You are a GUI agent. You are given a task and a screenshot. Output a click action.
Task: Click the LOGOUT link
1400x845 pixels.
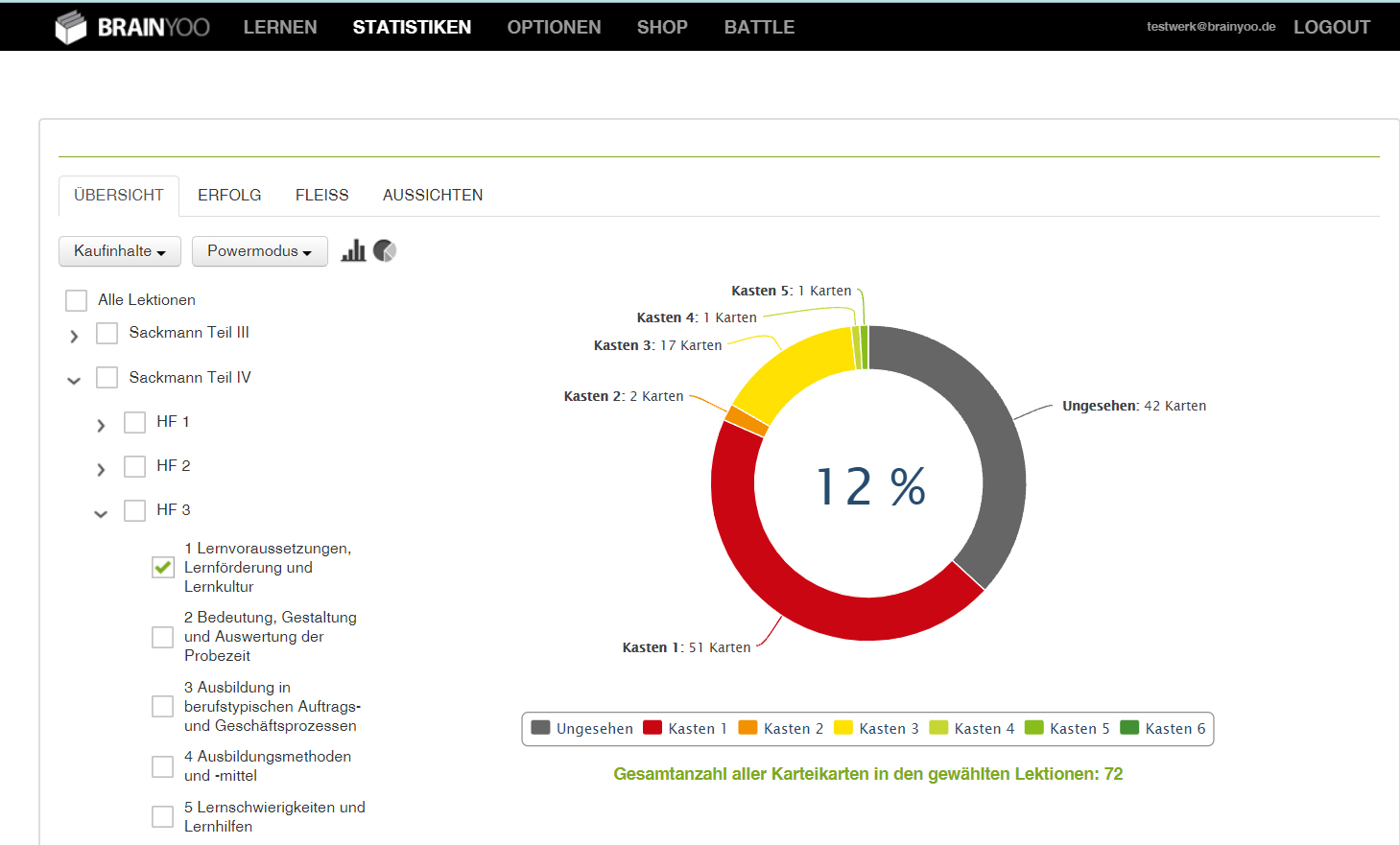[1331, 27]
